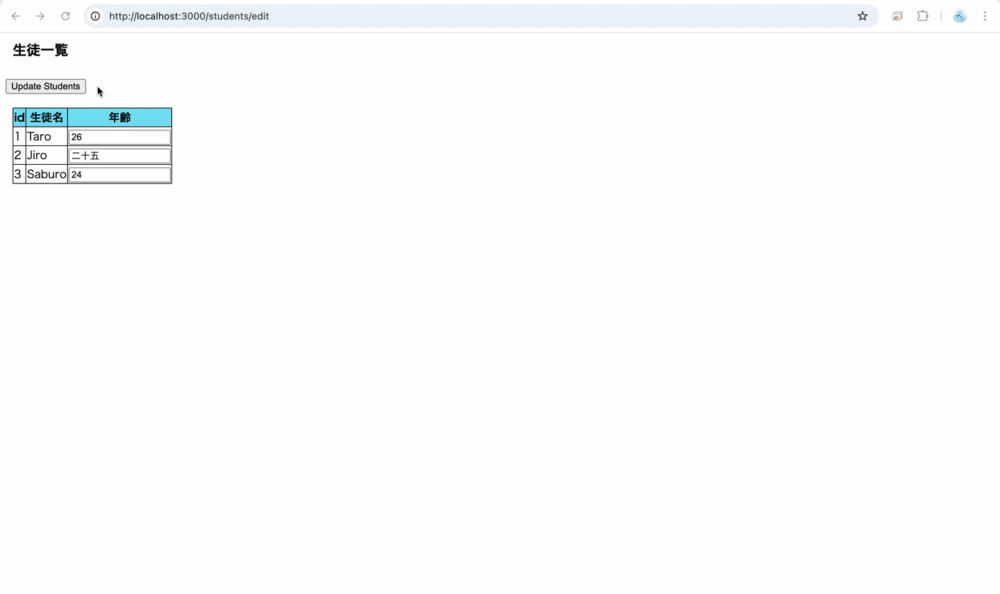Open the three-dot browser menu
The width and height of the screenshot is (1000, 594).
coord(985,16)
